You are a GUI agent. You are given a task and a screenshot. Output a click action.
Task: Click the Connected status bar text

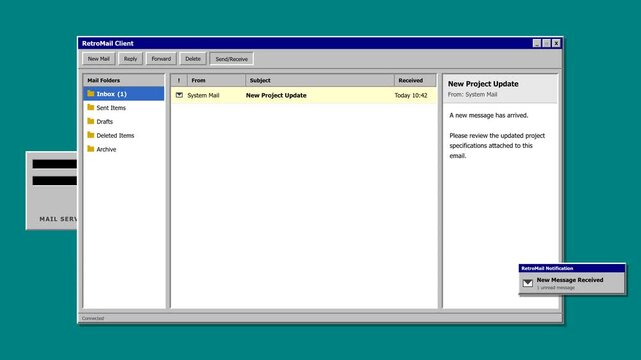(x=93, y=318)
